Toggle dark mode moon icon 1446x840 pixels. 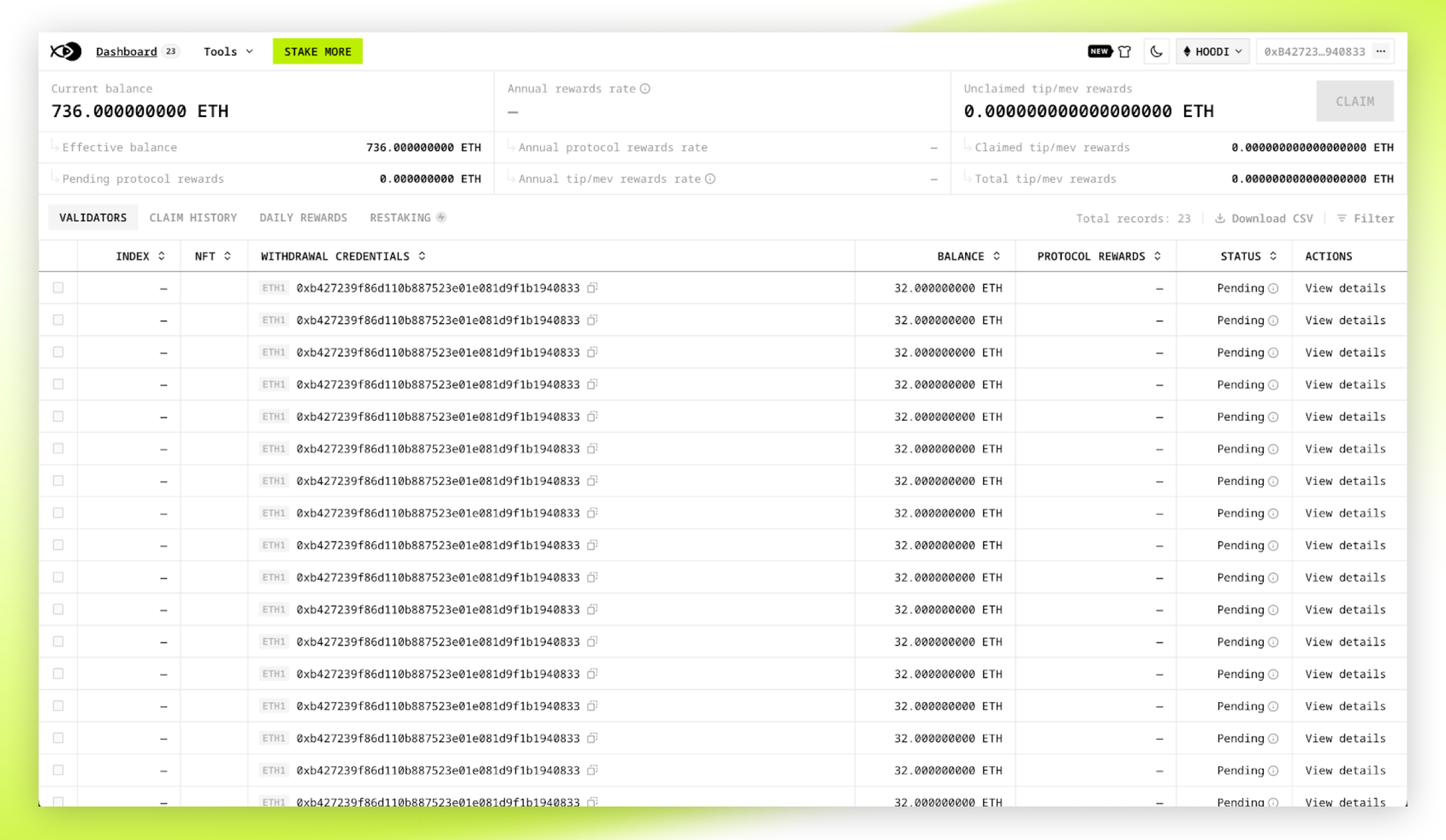pos(1156,51)
